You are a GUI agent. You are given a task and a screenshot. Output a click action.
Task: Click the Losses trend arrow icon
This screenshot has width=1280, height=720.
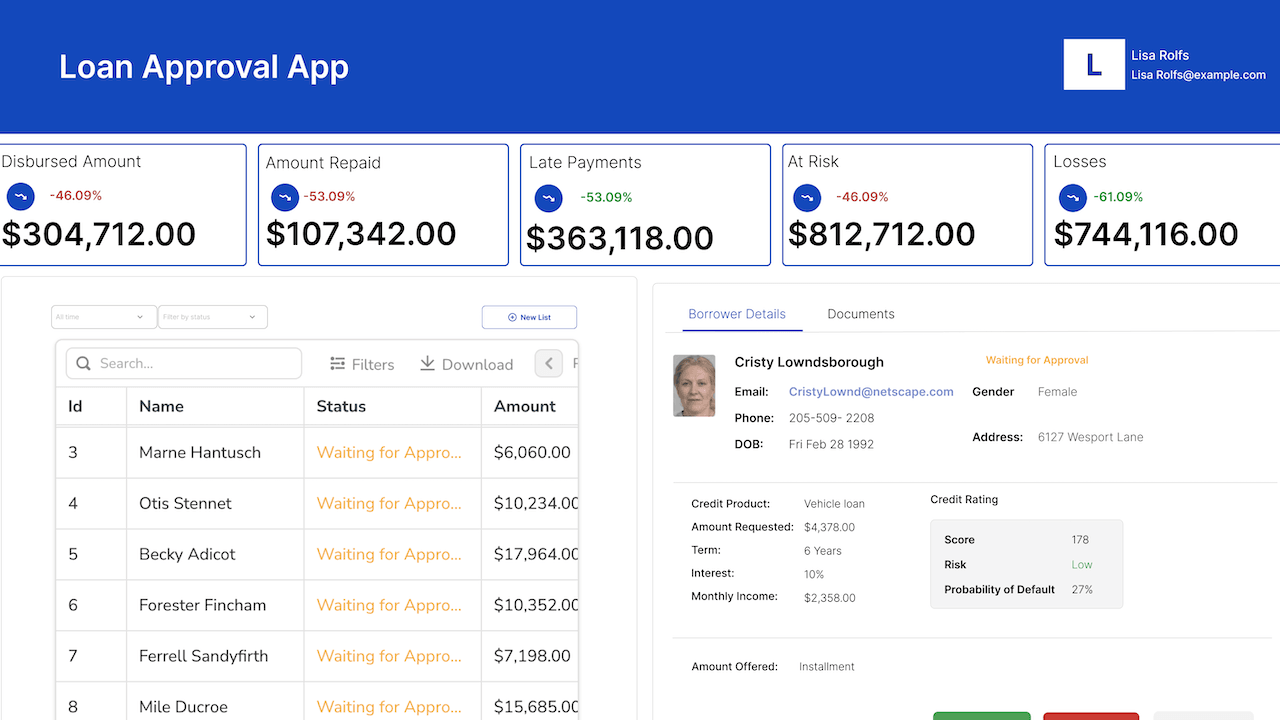point(1073,198)
